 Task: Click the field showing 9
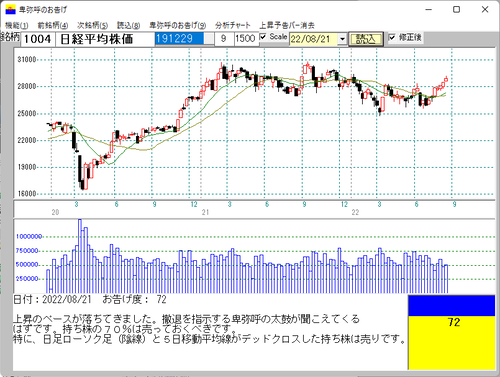(224, 39)
